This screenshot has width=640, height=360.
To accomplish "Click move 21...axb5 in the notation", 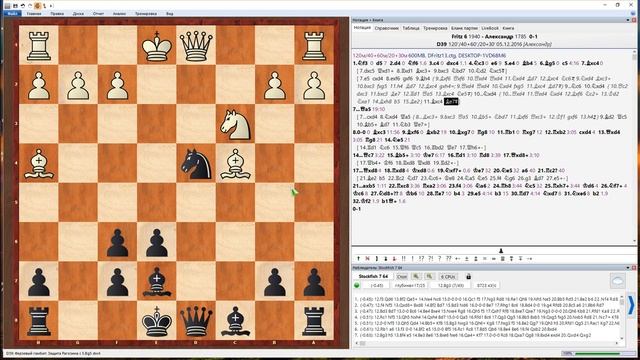I will (x=364, y=186).
